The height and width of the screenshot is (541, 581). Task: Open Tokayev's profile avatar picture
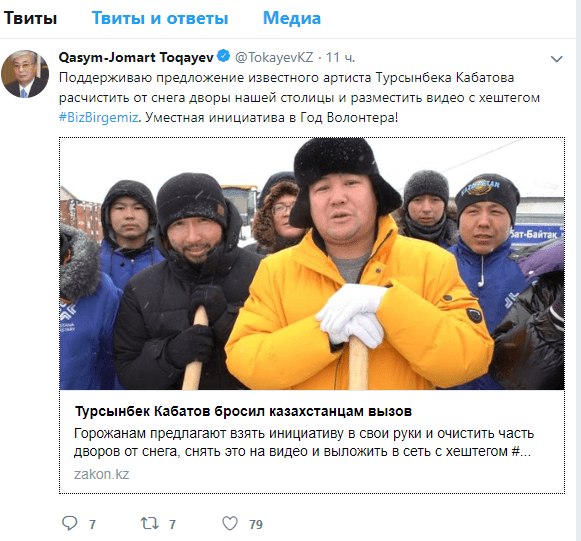click(x=25, y=74)
